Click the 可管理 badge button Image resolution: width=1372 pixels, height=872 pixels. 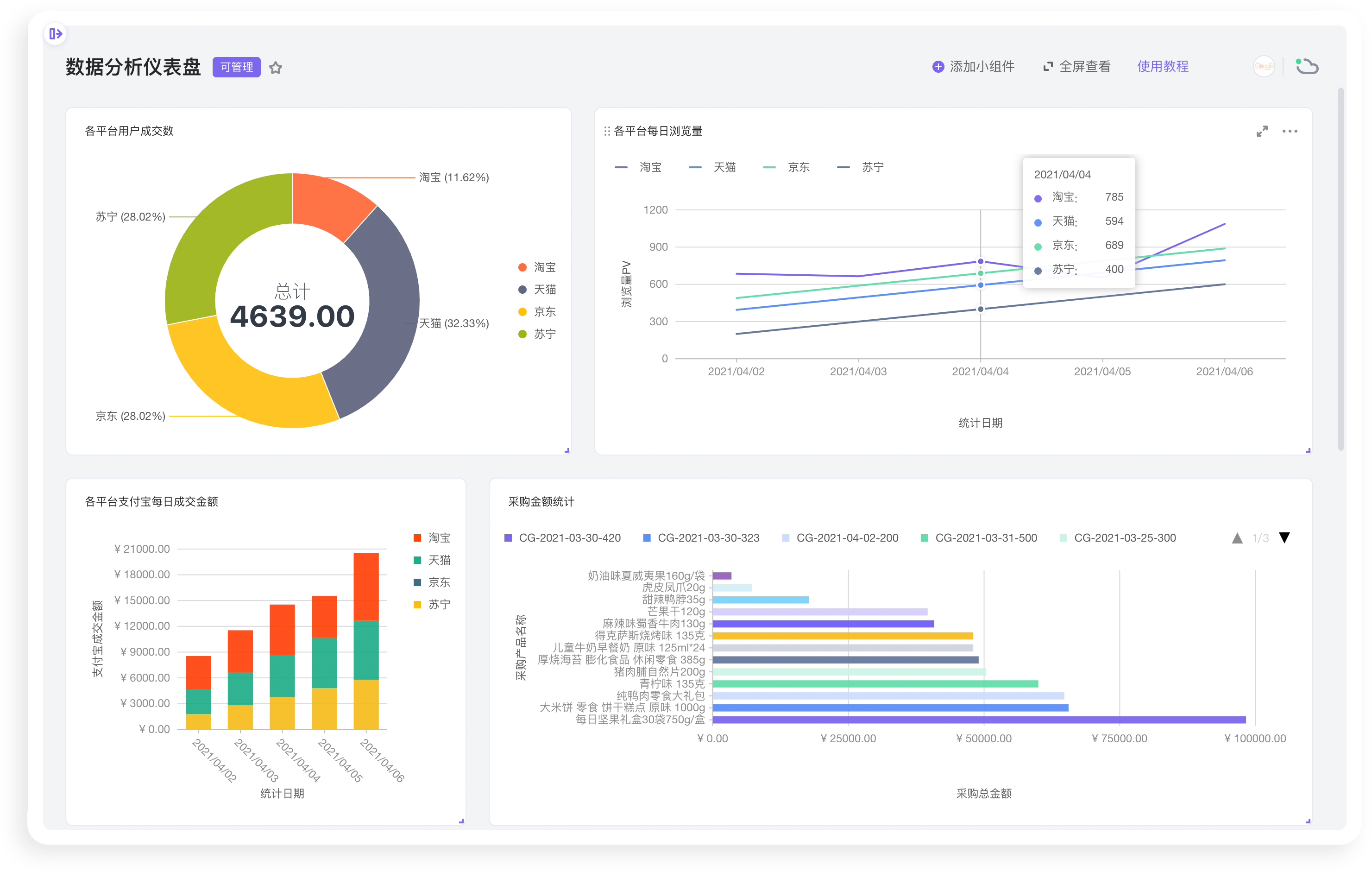tap(236, 67)
